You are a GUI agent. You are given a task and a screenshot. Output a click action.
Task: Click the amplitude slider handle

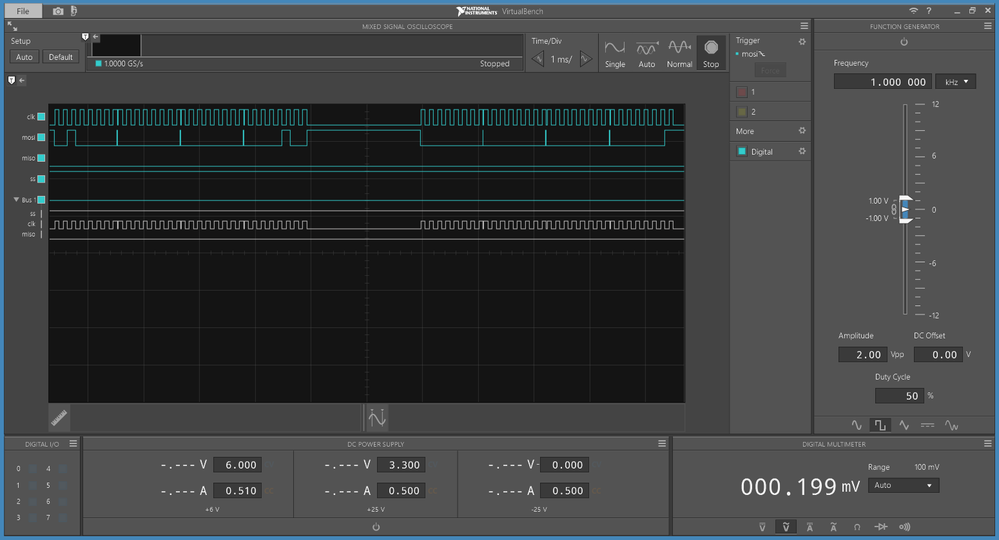coord(905,210)
